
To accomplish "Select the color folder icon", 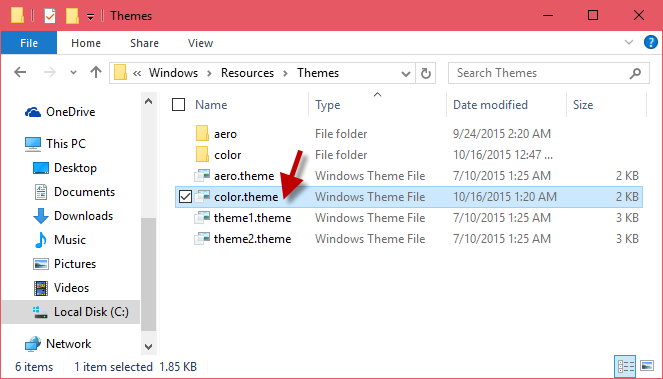I will click(202, 155).
